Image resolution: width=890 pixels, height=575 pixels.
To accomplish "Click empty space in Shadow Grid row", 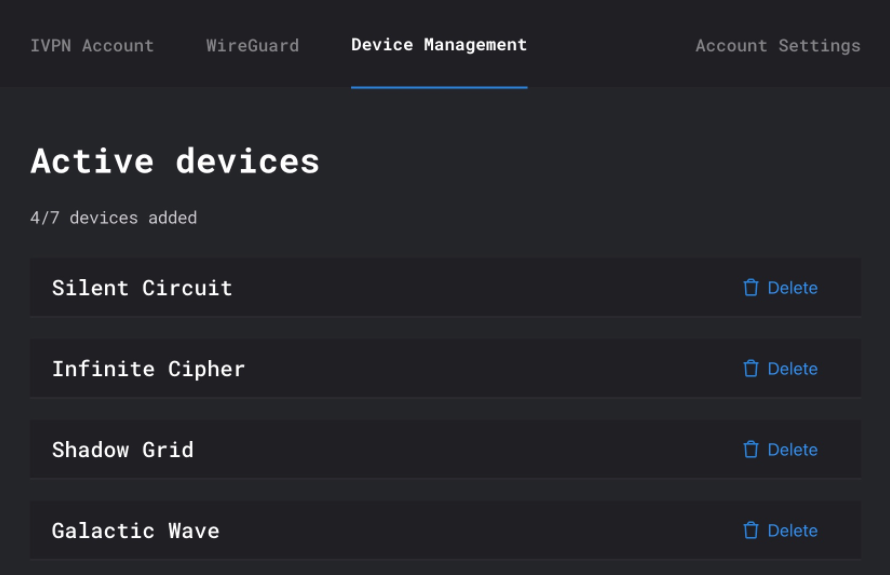I will [465, 450].
